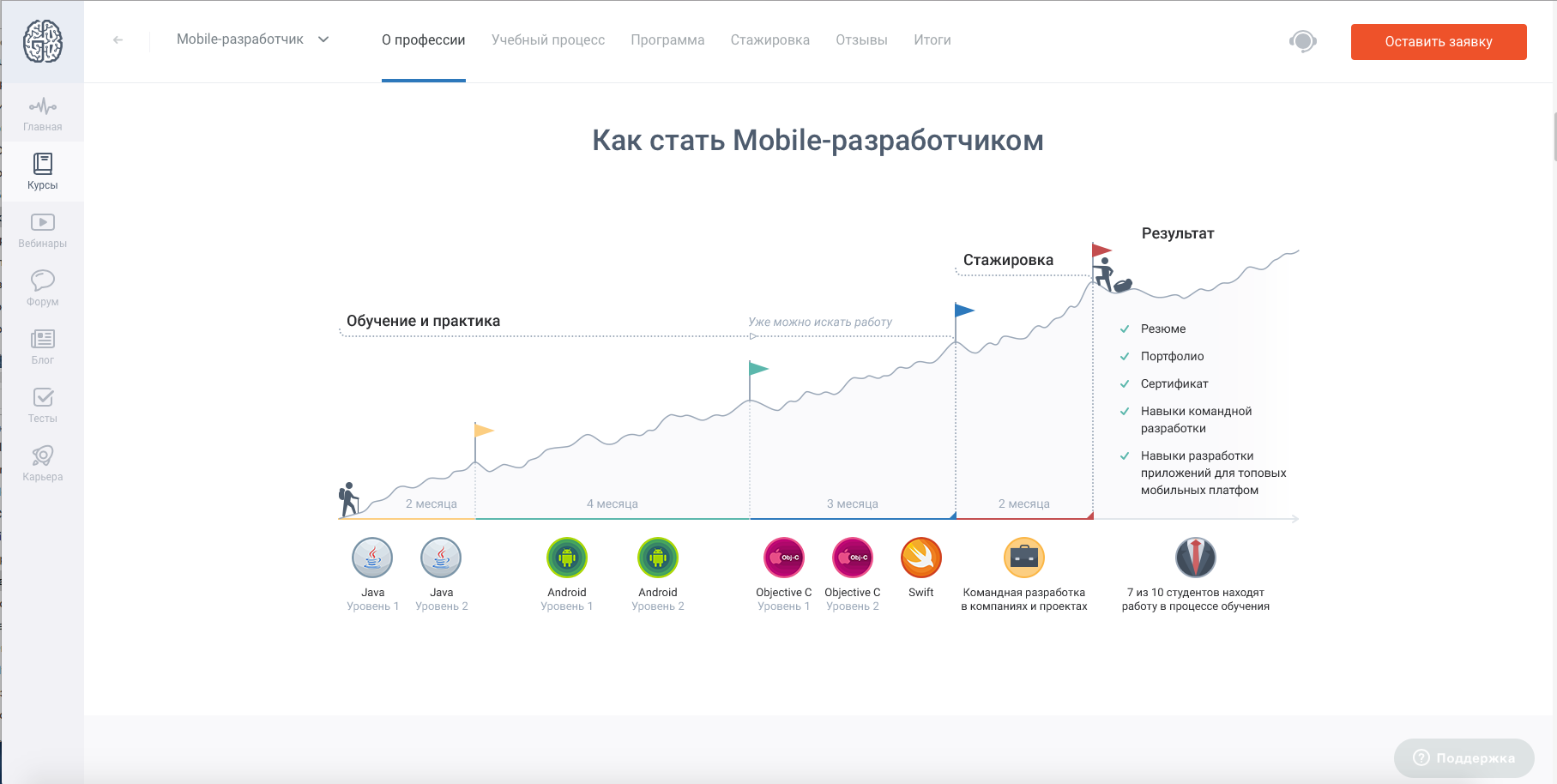The height and width of the screenshot is (784, 1557).
Task: Click the checkmark next to Резюме
Action: coord(1125,329)
